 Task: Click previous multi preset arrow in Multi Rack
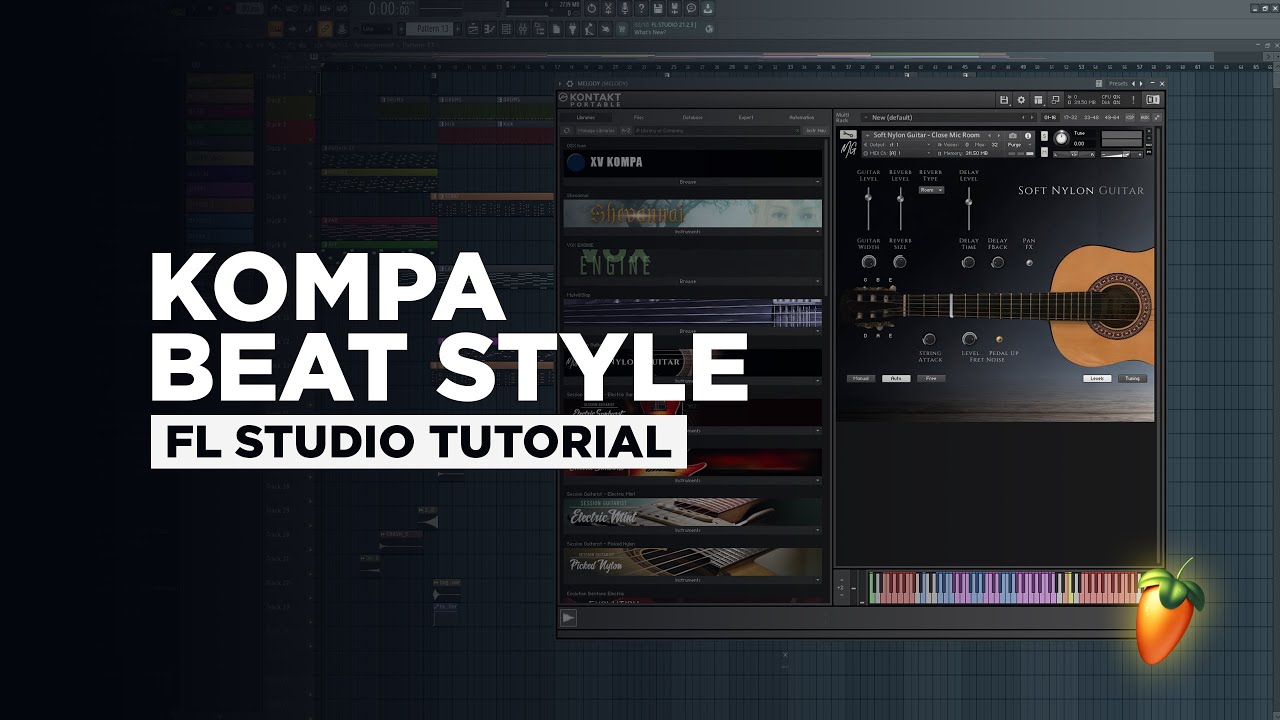1023,117
